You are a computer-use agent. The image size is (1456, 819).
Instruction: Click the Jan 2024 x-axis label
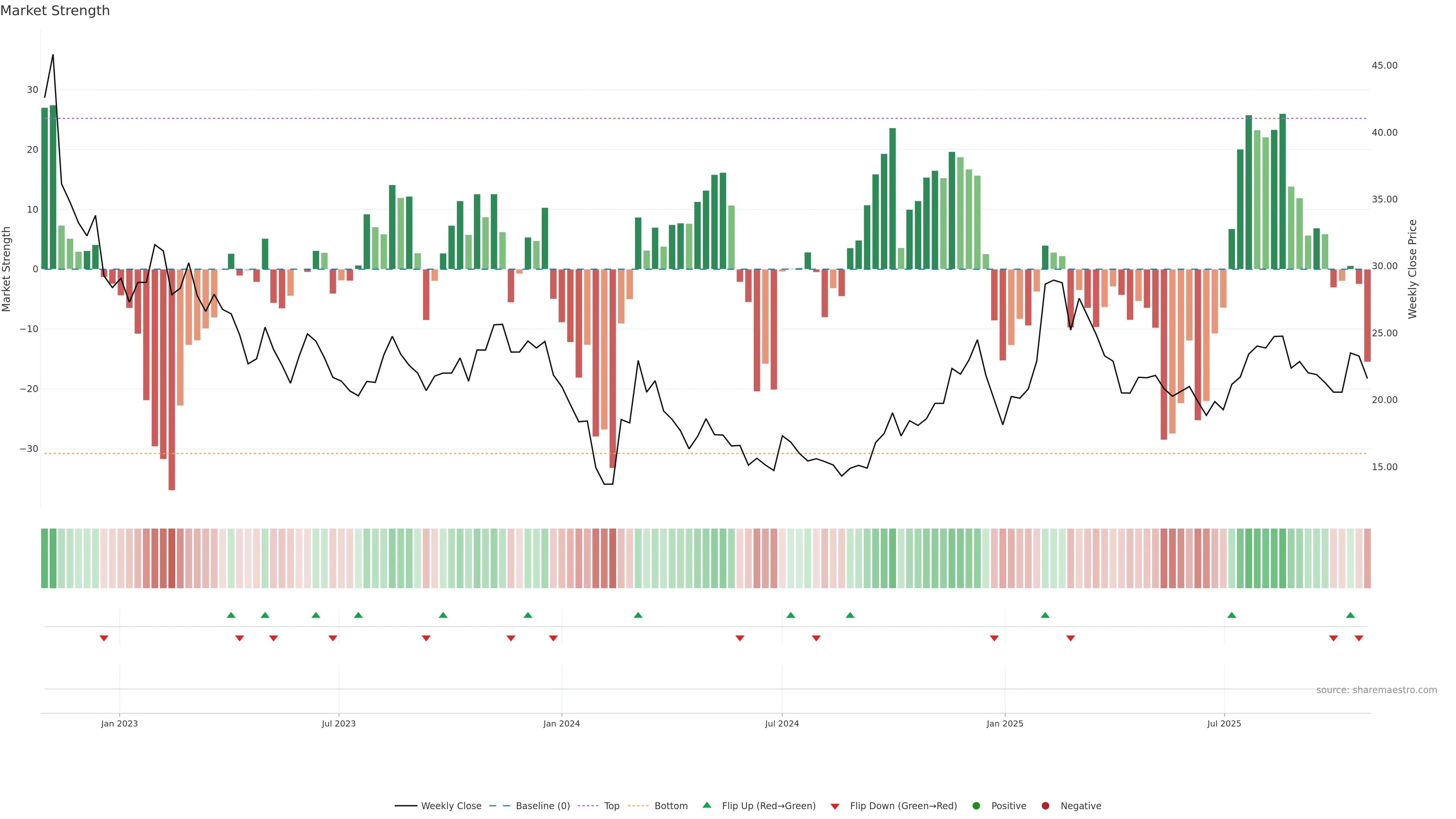(x=561, y=723)
